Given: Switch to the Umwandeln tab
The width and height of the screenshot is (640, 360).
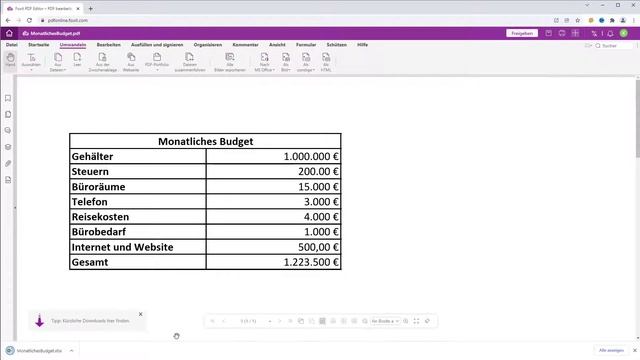Looking at the screenshot, I should [x=73, y=44].
